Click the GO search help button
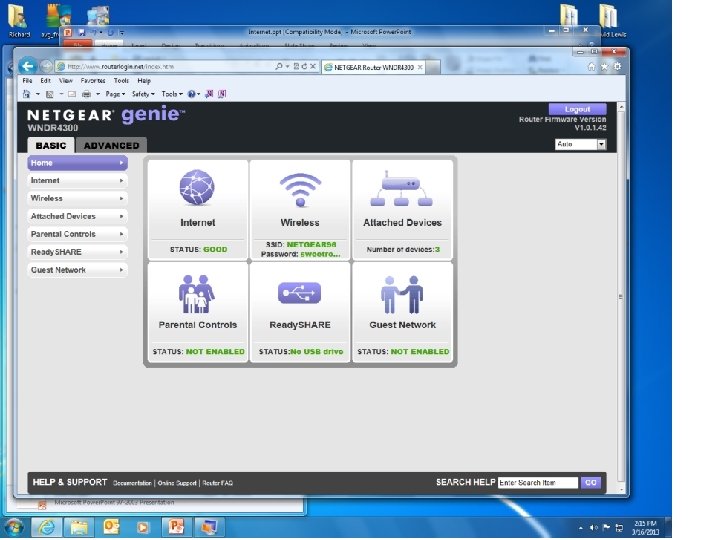The height and width of the screenshot is (540, 720). point(591,483)
